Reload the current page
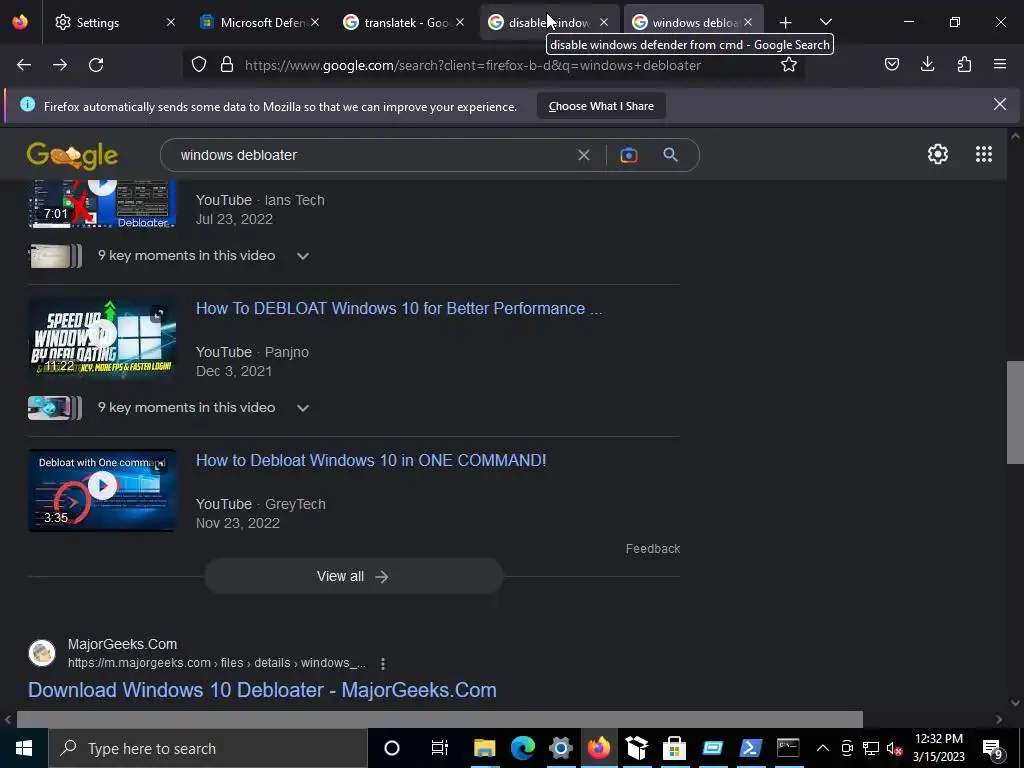Image resolution: width=1024 pixels, height=768 pixels. click(x=96, y=65)
